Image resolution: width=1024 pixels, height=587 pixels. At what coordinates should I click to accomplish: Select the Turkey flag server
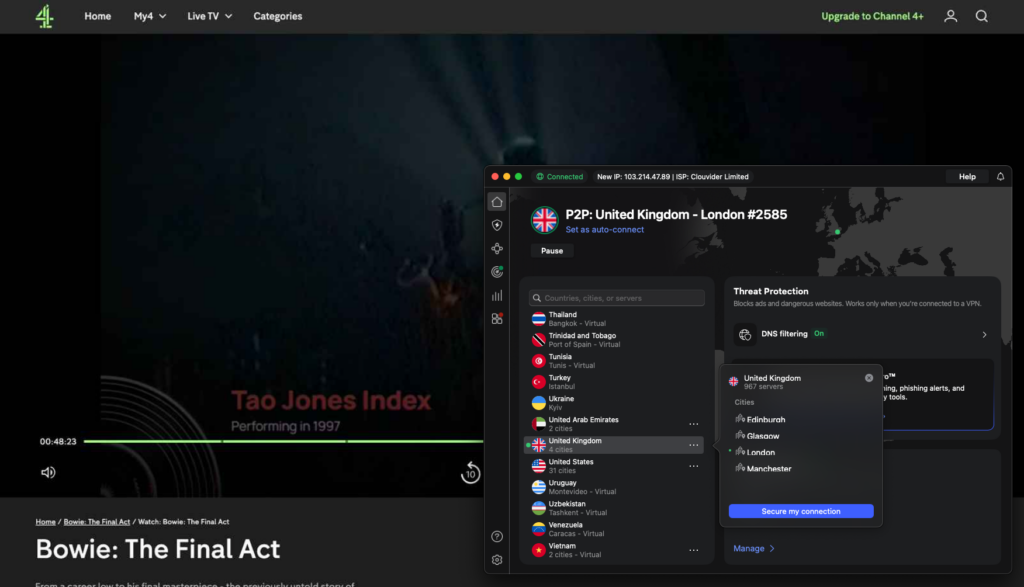[x=538, y=382]
